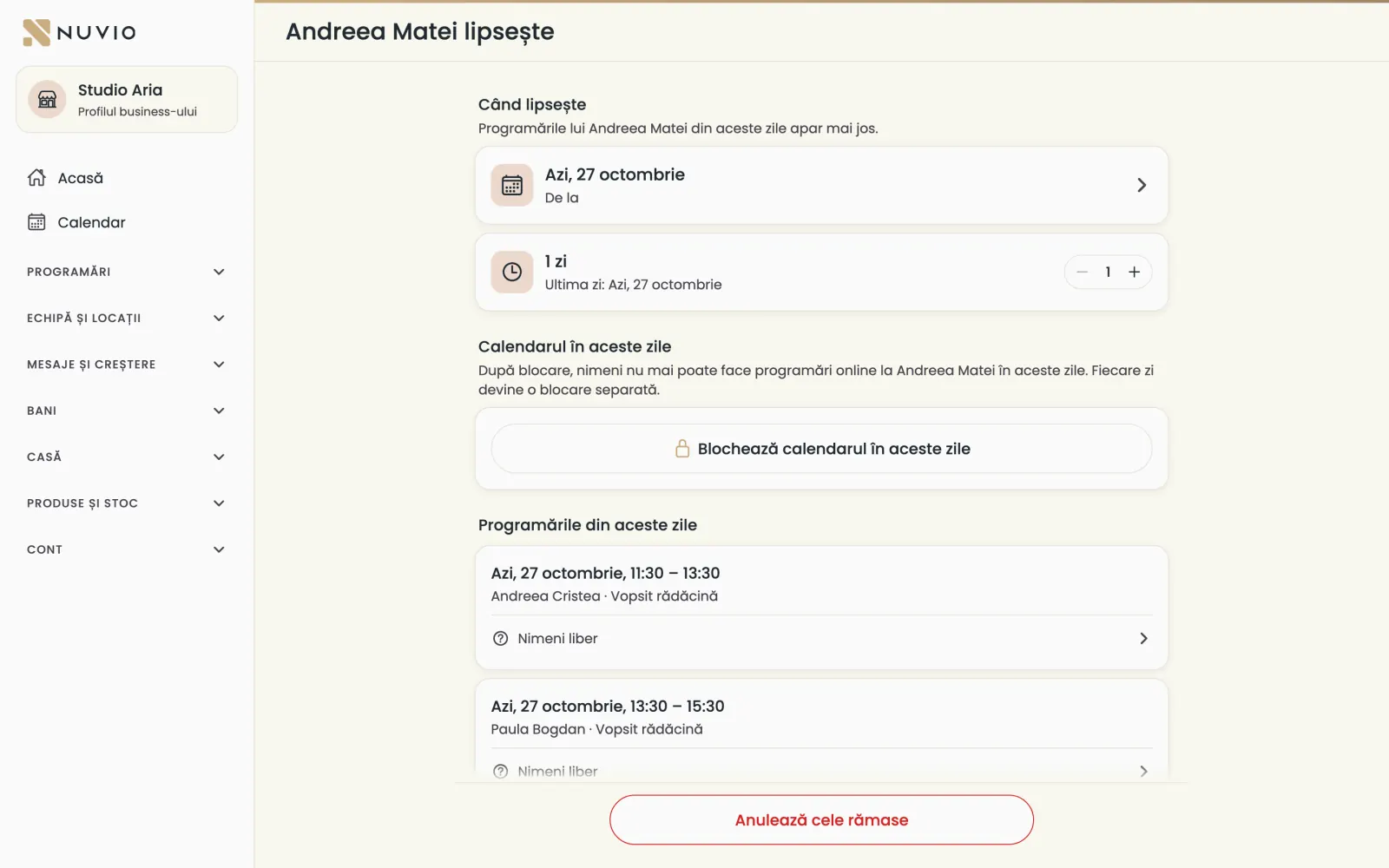Click the Calendar icon in sidebar
1389x868 pixels.
(x=36, y=222)
